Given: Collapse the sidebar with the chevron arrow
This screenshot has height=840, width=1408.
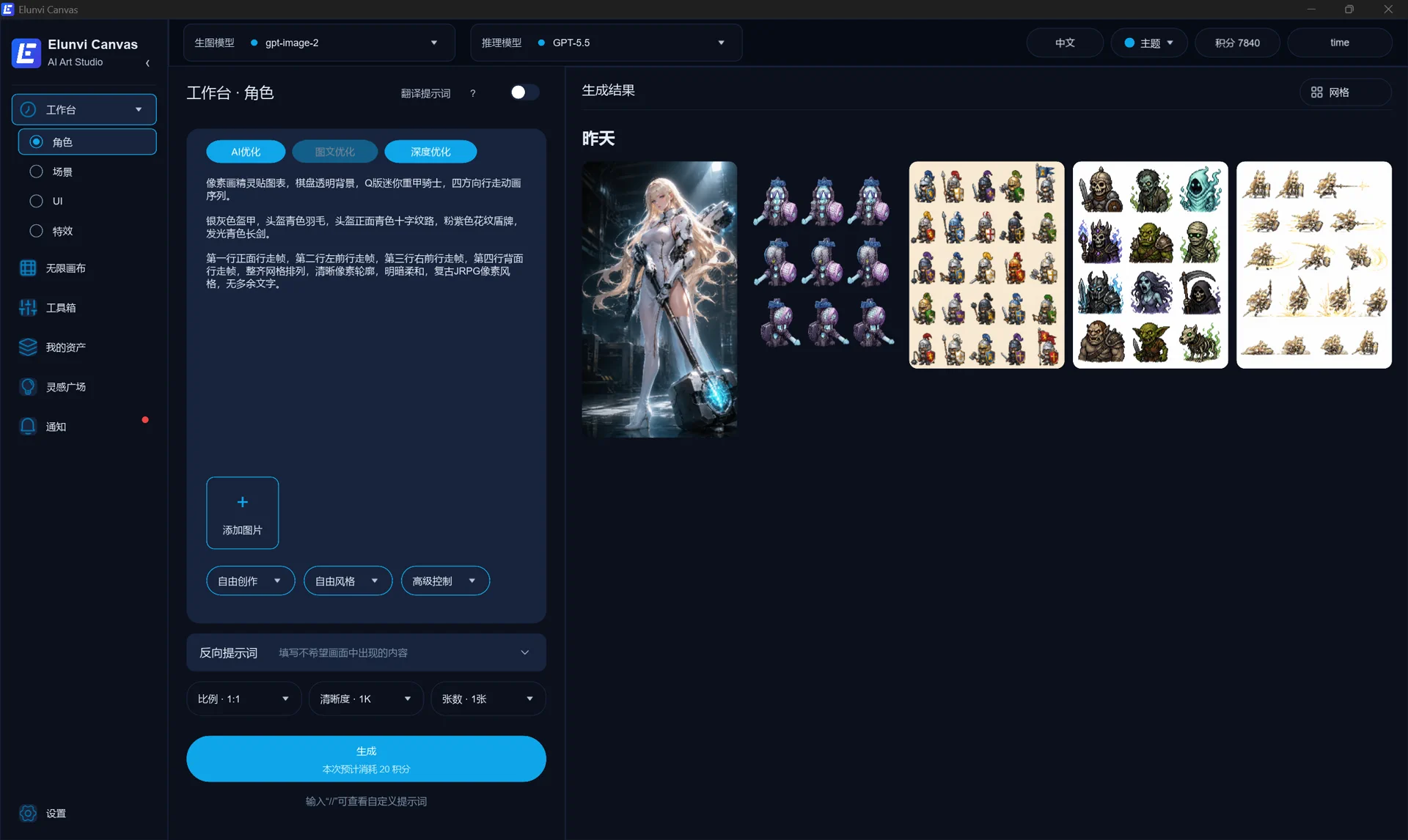Looking at the screenshot, I should [x=147, y=63].
